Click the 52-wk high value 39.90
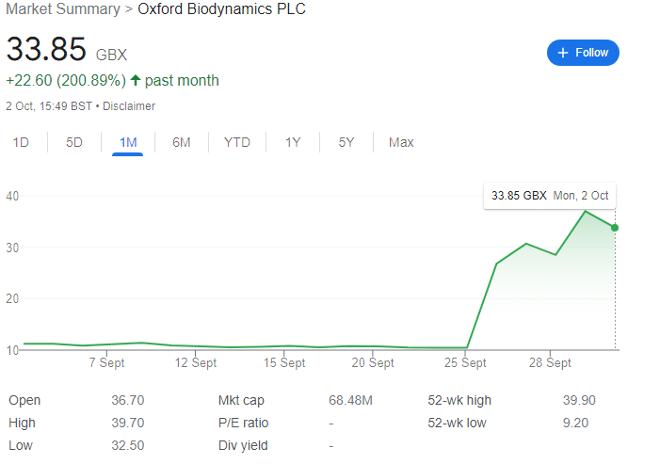 point(579,400)
